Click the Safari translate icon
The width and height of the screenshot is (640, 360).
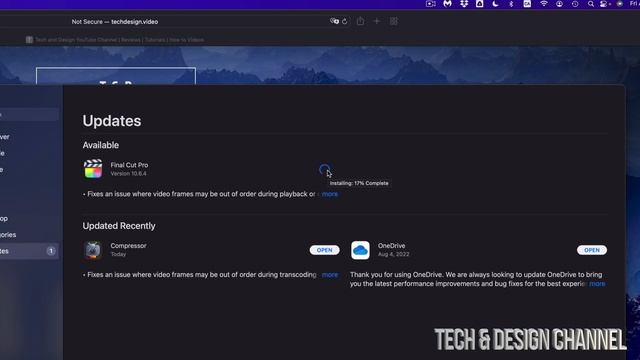click(x=334, y=21)
